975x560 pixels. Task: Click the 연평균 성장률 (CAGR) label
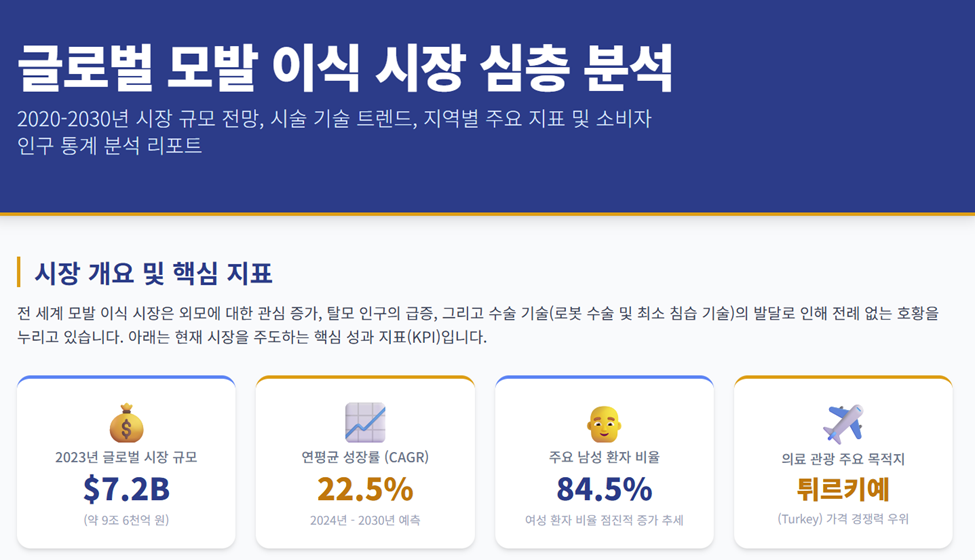point(365,457)
